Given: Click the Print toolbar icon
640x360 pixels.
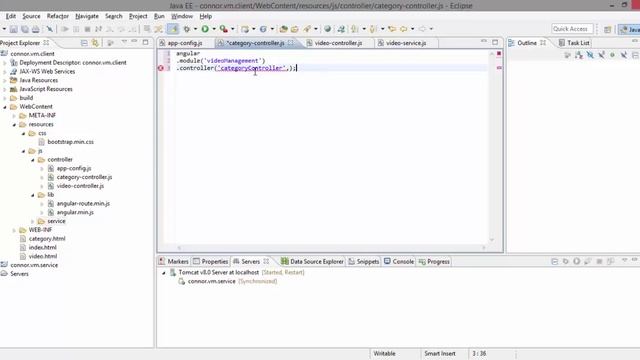Looking at the screenshot, I should [x=36, y=29].
